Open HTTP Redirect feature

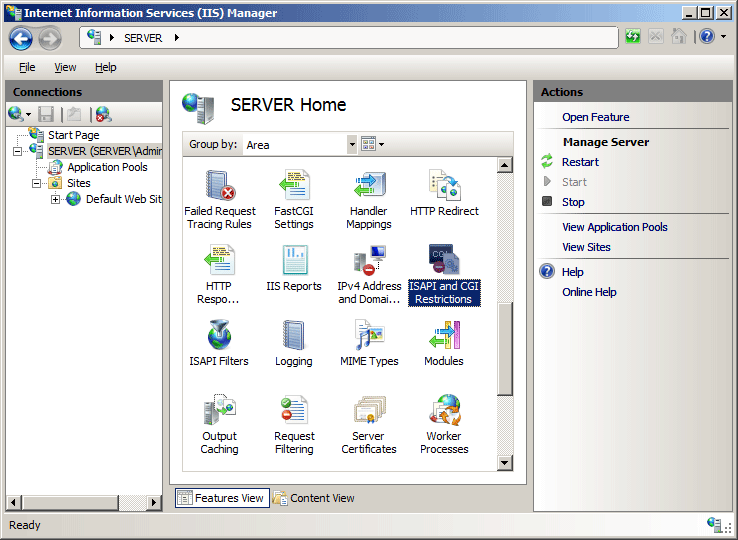(444, 193)
